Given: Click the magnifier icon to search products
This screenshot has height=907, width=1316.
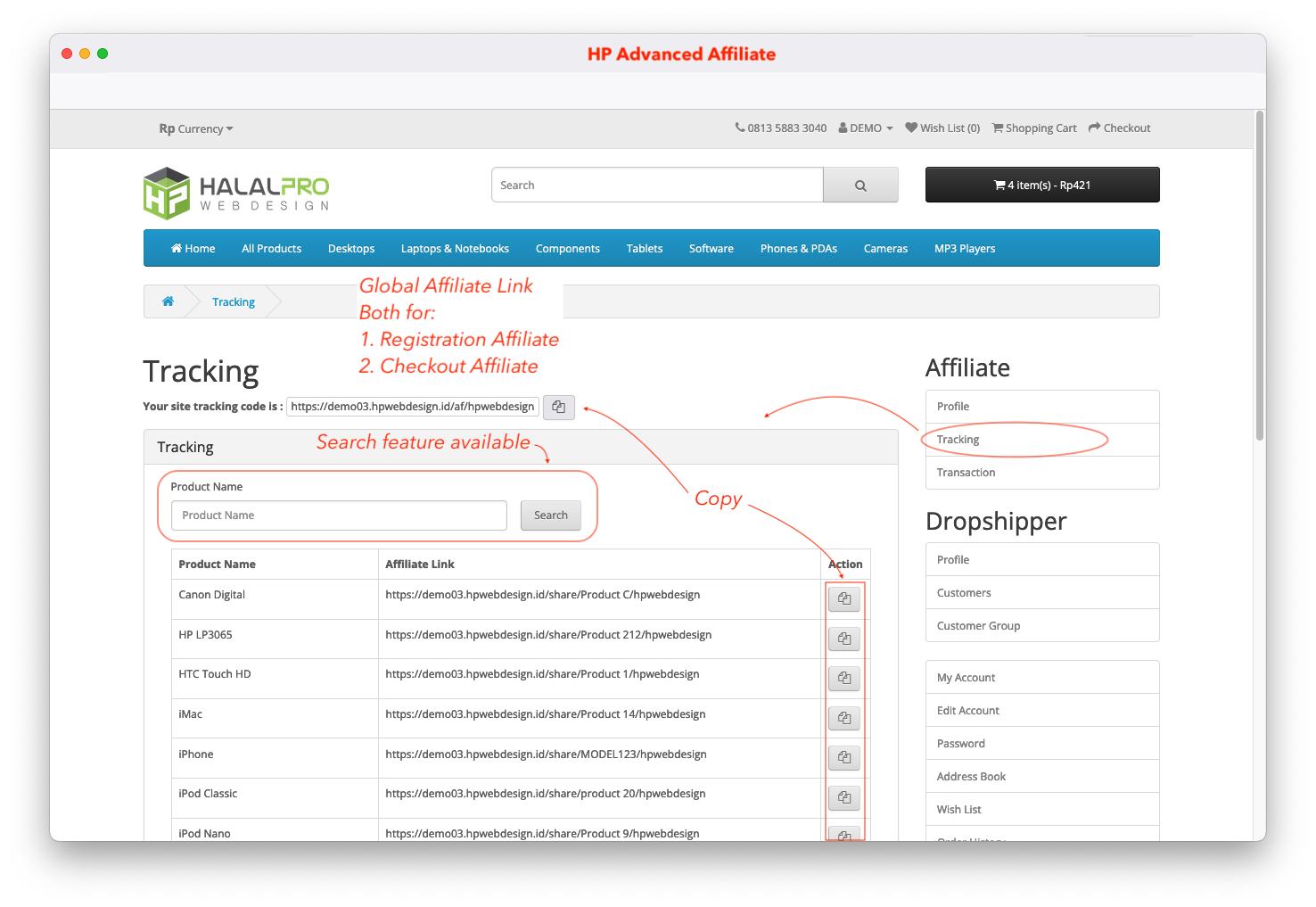Looking at the screenshot, I should (860, 185).
